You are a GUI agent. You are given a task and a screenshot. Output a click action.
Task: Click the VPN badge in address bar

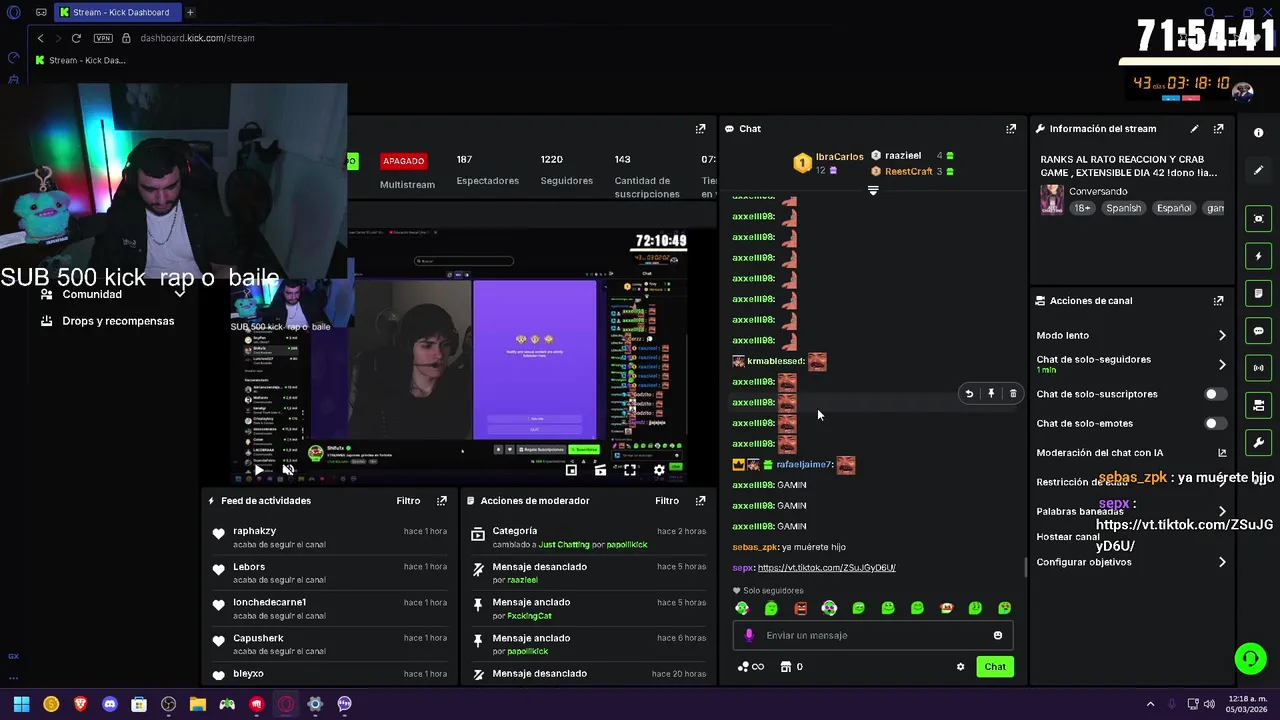tap(103, 38)
